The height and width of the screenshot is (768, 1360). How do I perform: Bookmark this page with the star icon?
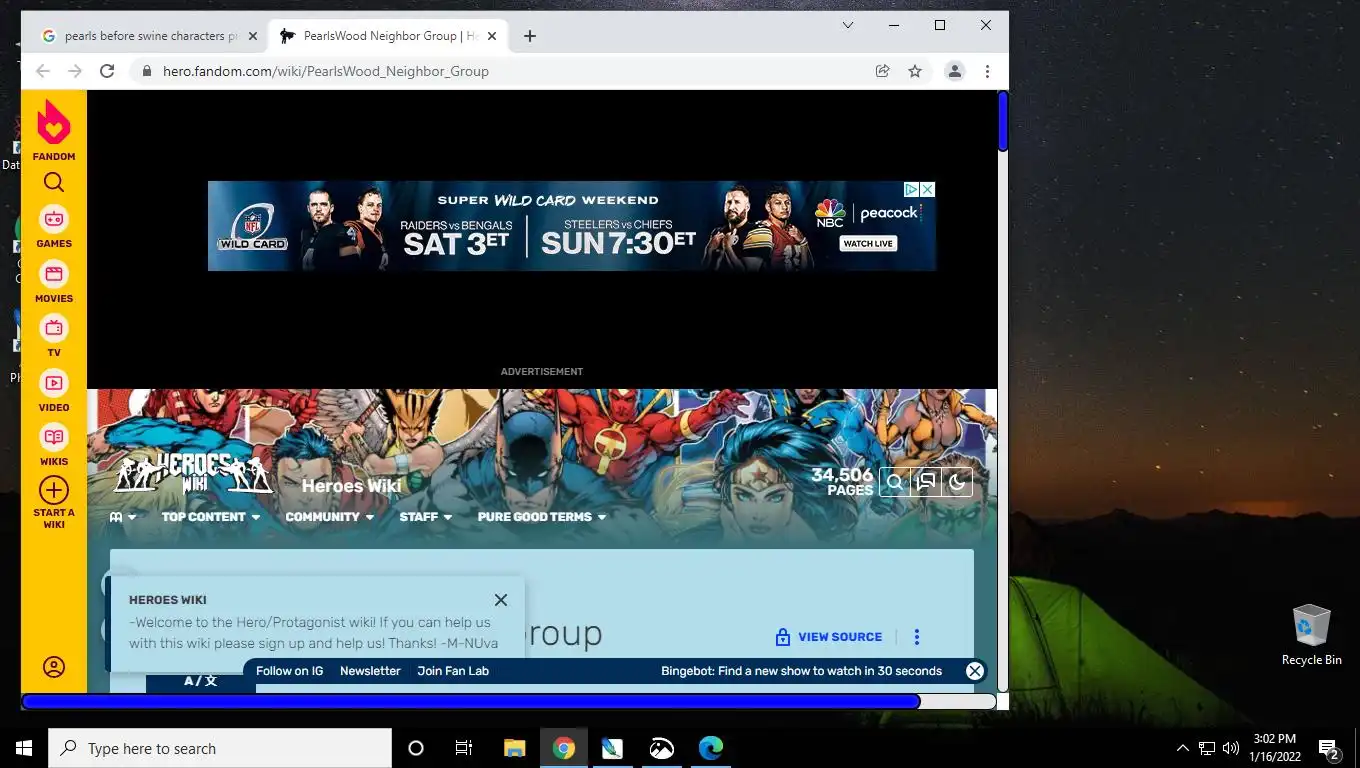pyautogui.click(x=915, y=71)
